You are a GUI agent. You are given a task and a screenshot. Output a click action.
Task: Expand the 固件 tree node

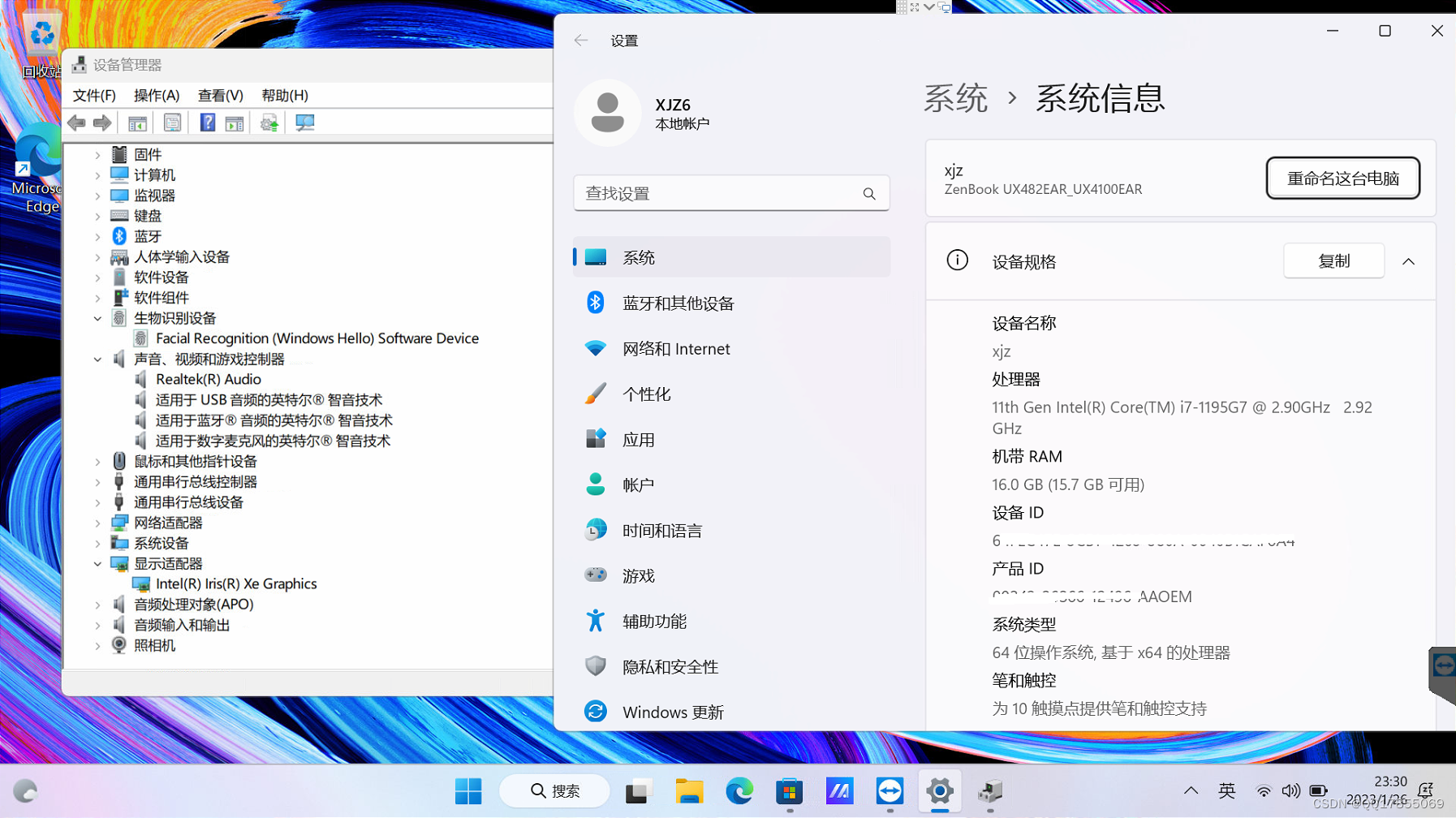[x=97, y=154]
